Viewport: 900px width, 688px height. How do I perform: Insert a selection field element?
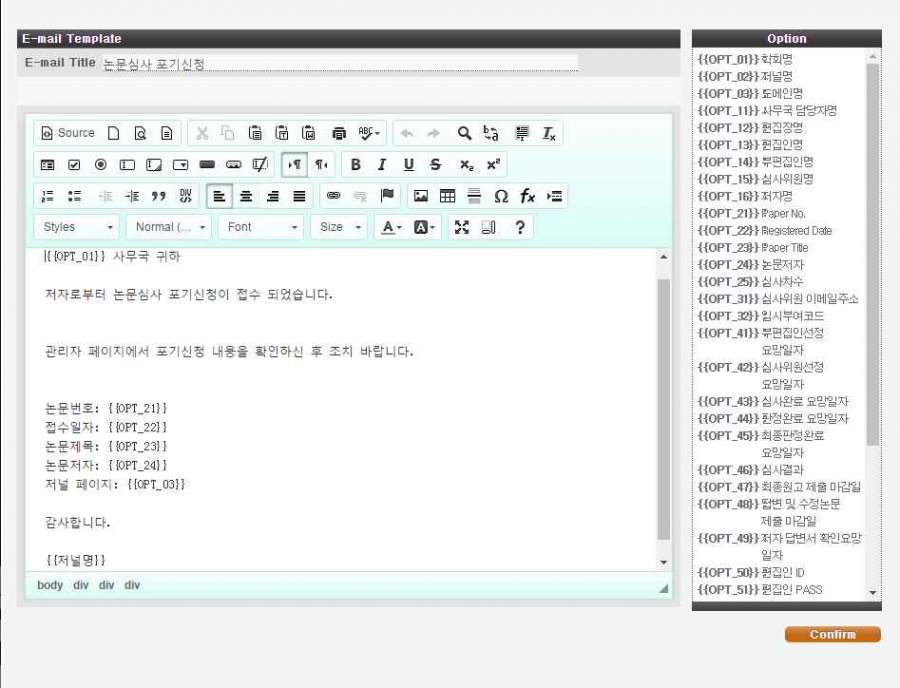coord(180,165)
